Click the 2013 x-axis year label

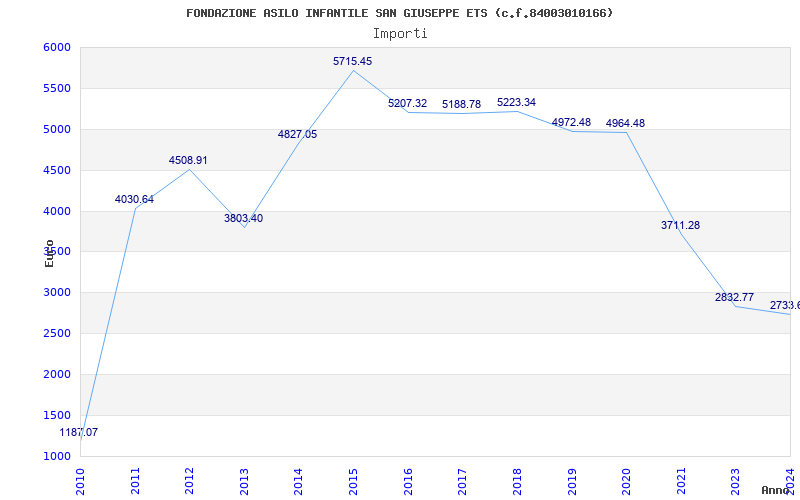point(244,482)
